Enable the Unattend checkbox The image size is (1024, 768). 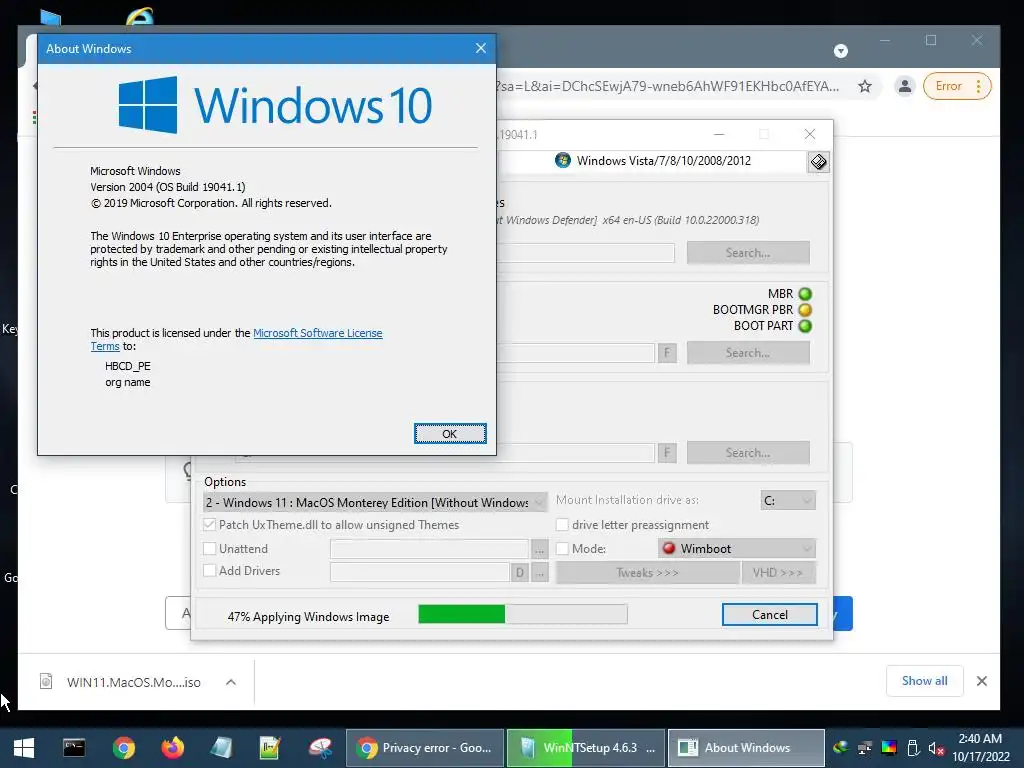pos(210,549)
